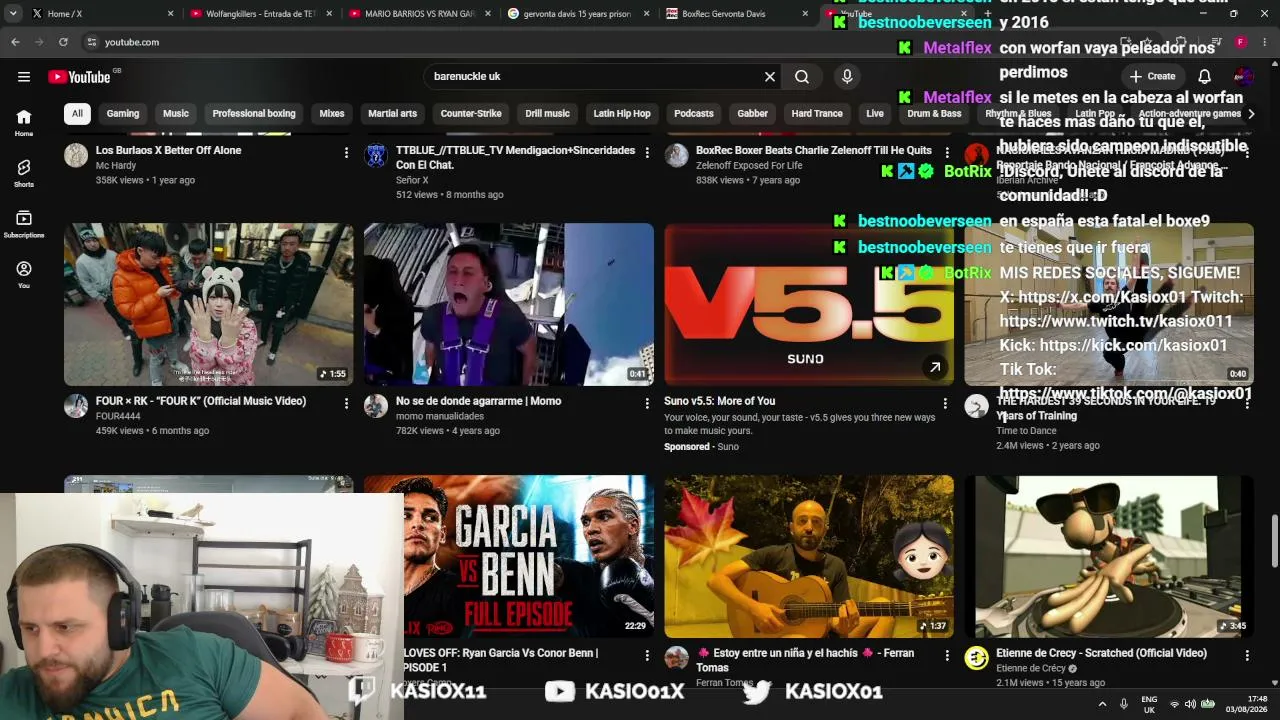
Task: Play the Etienne de Crecy Scratched thumbnail
Action: point(1109,556)
